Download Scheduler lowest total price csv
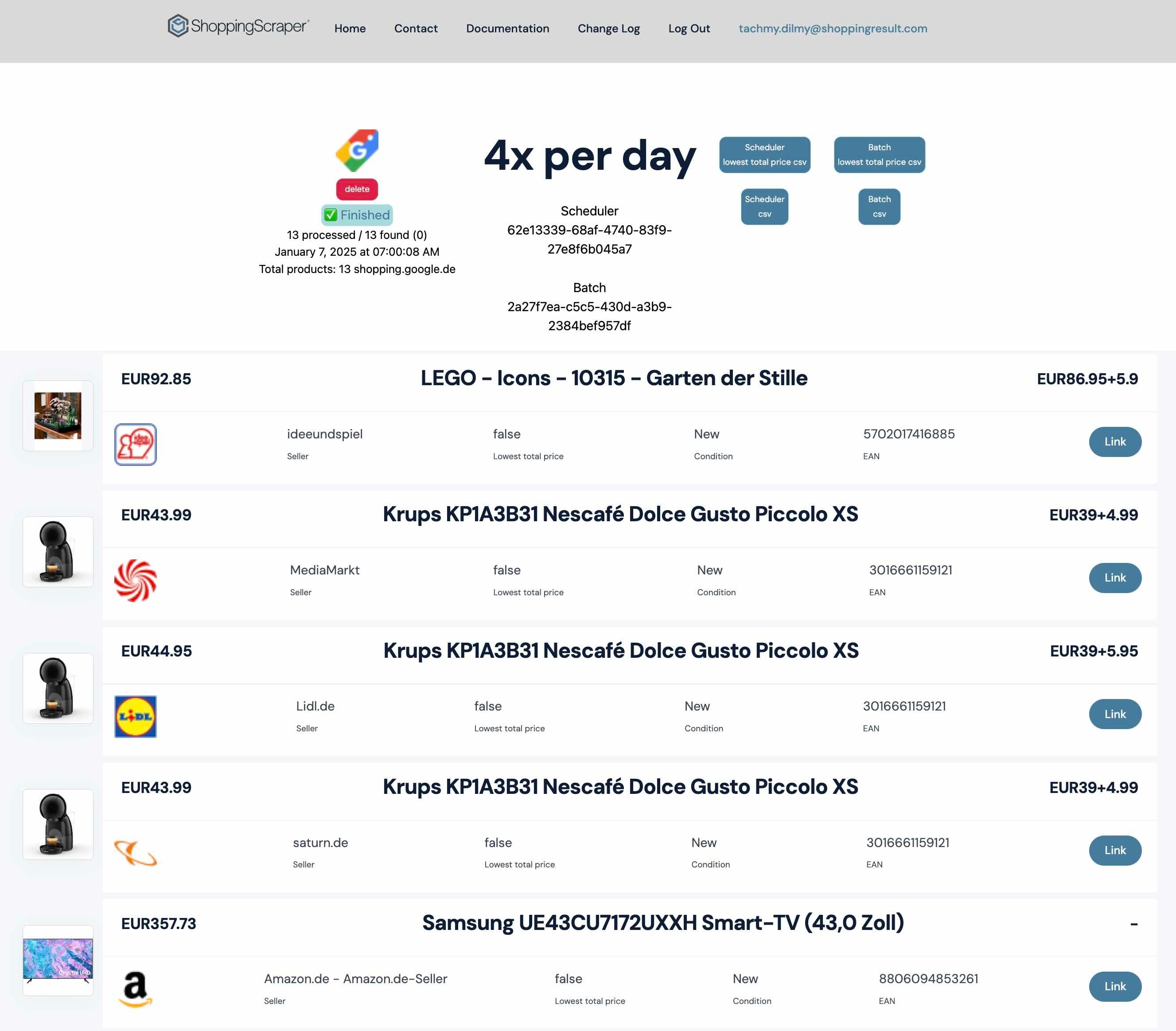The height and width of the screenshot is (1031, 1176). tap(764, 155)
